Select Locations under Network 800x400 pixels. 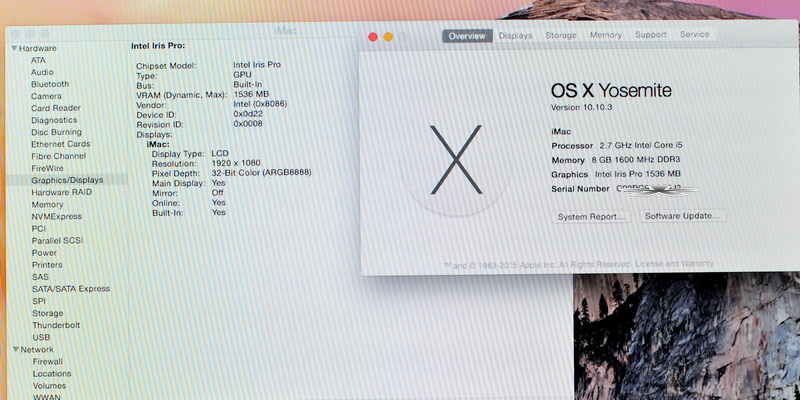pyautogui.click(x=52, y=373)
